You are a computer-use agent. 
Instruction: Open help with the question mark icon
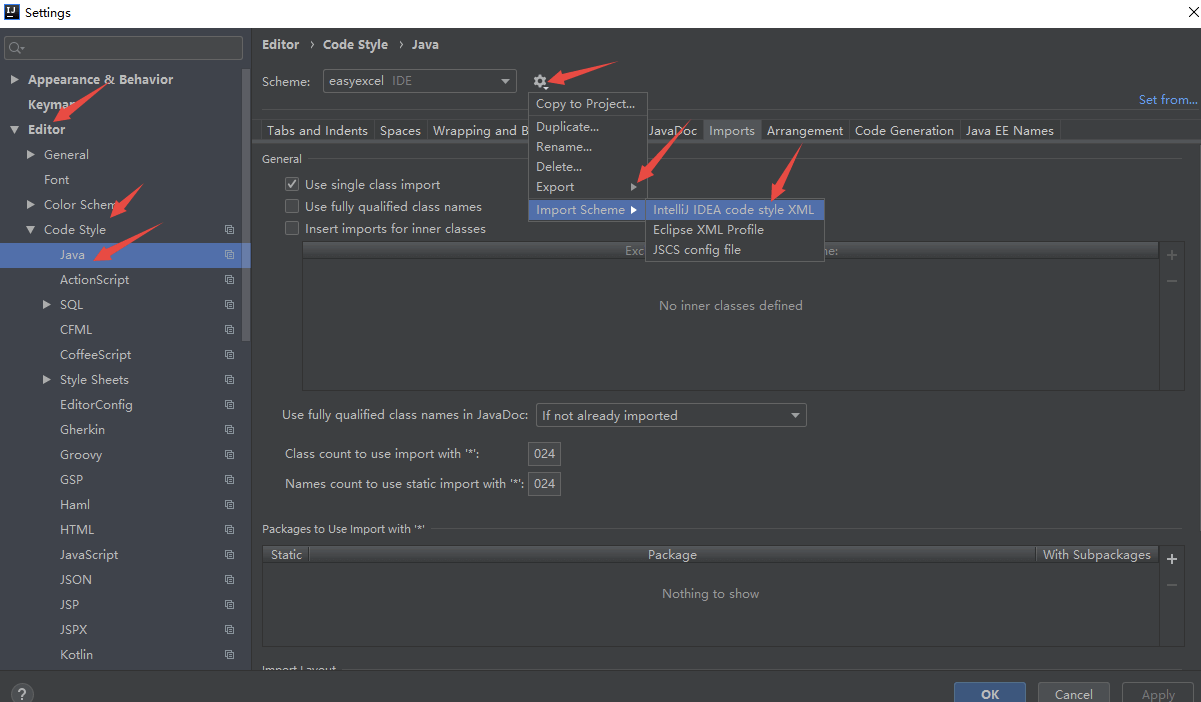22,693
